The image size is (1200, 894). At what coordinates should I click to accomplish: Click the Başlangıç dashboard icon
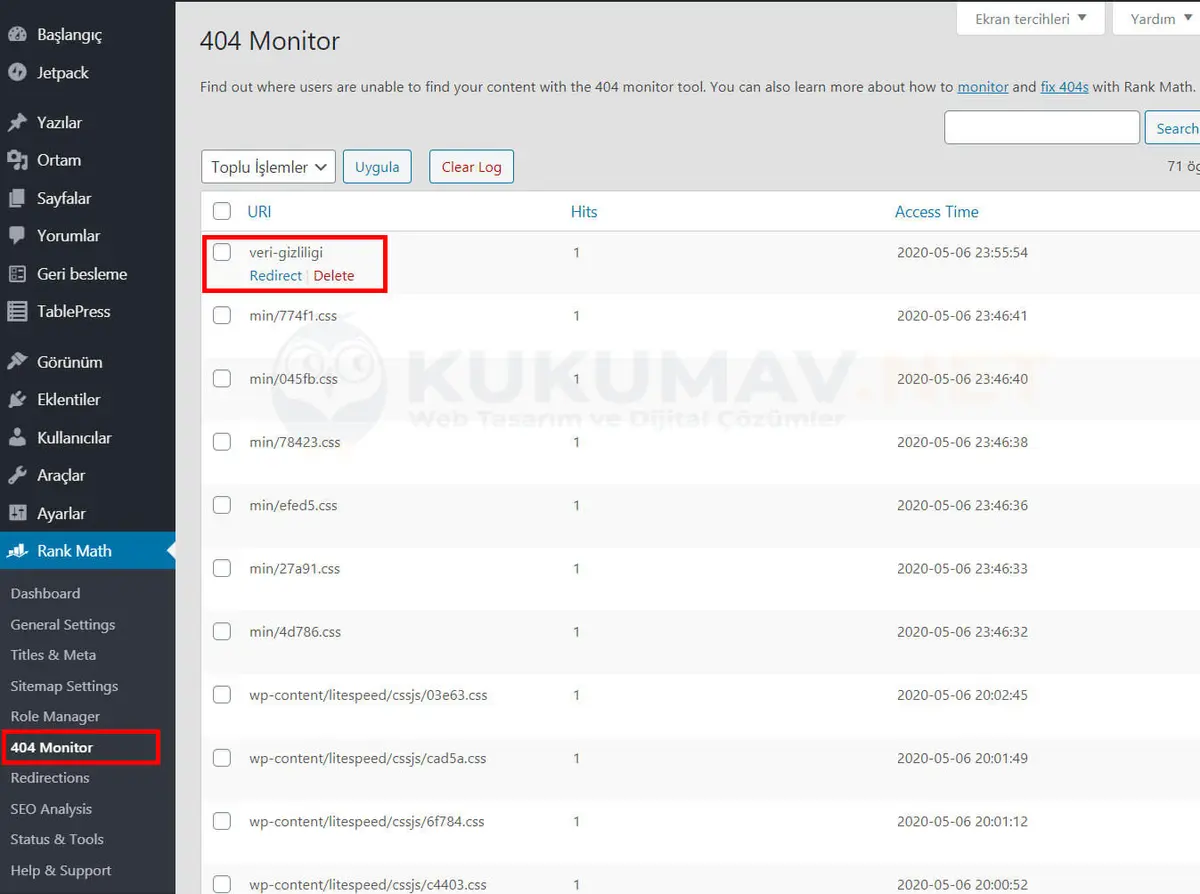pos(17,34)
